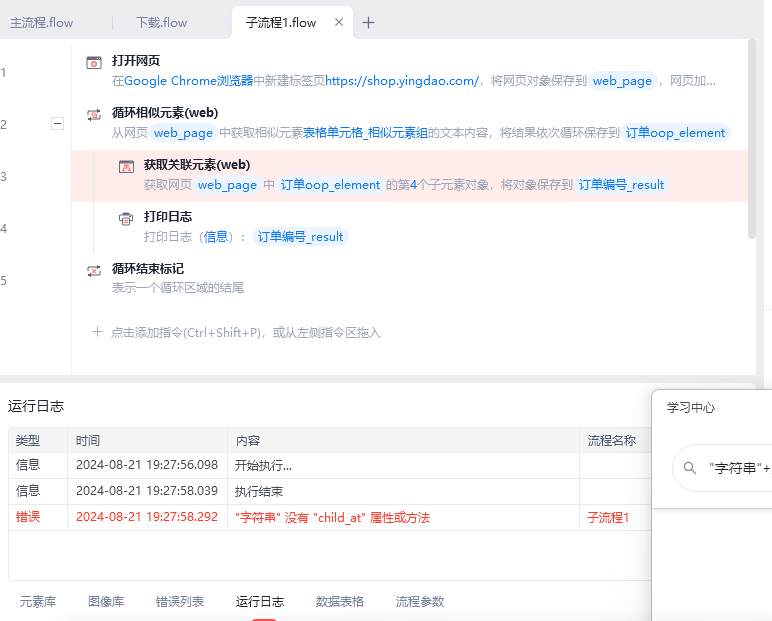Click the web_page variable tag in step 1

pos(622,81)
